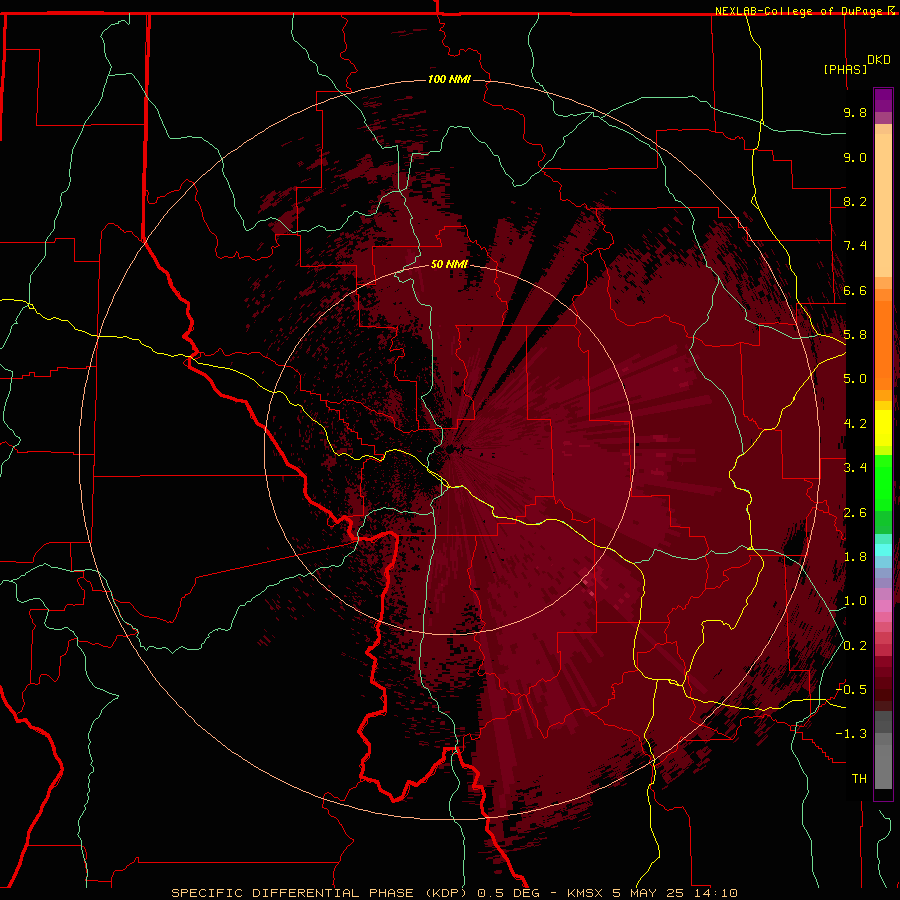Viewport: 900px width, 900px height.
Task: Click the 4.2 scale value
Action: [855, 424]
